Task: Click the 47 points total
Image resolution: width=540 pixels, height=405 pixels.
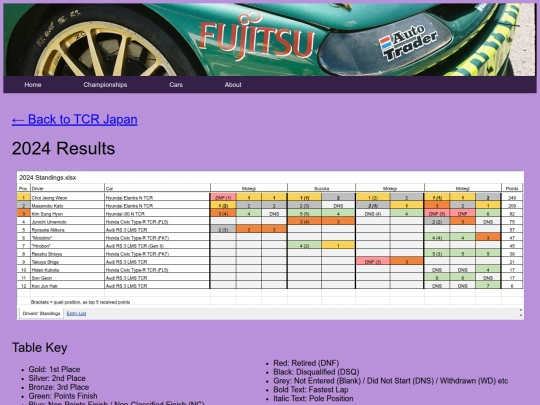Action: (512, 238)
